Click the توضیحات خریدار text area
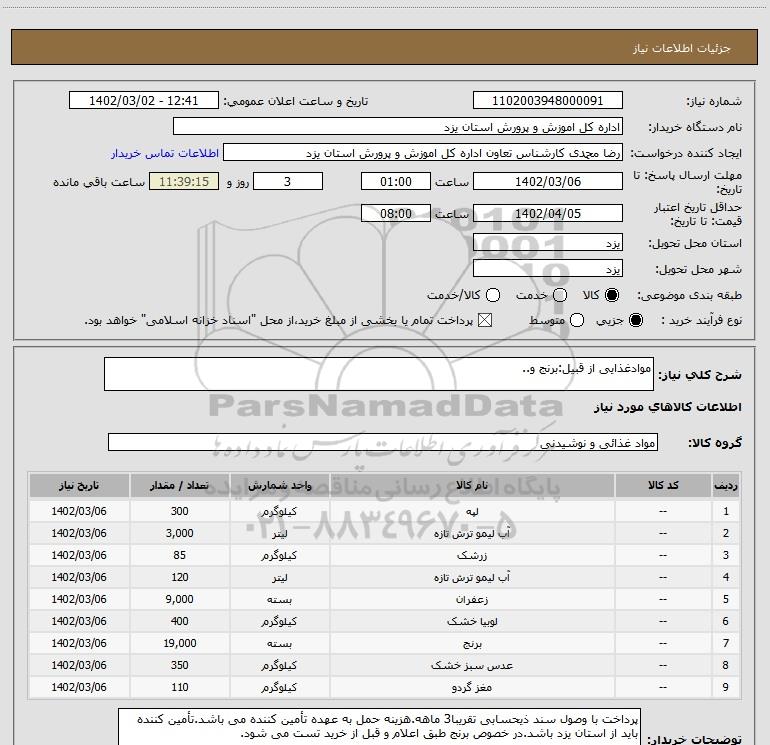 tap(379, 726)
